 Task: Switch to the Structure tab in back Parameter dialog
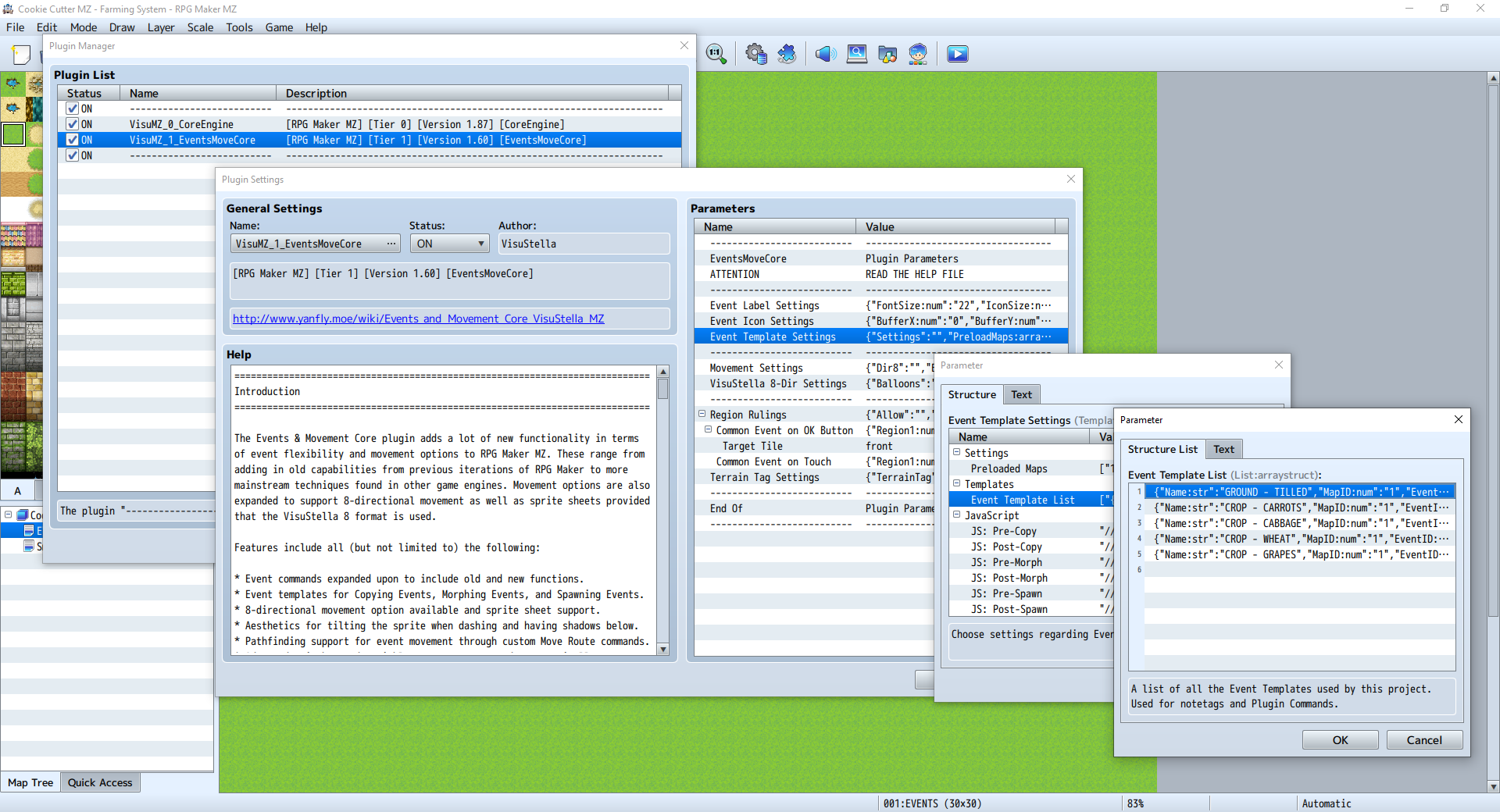click(x=972, y=394)
